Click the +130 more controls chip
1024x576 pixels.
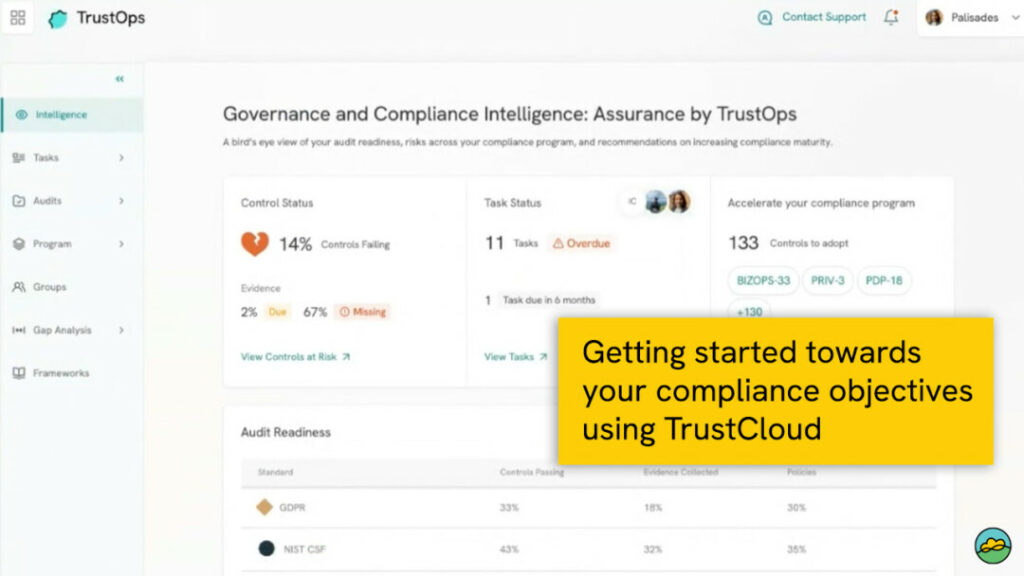pos(749,311)
